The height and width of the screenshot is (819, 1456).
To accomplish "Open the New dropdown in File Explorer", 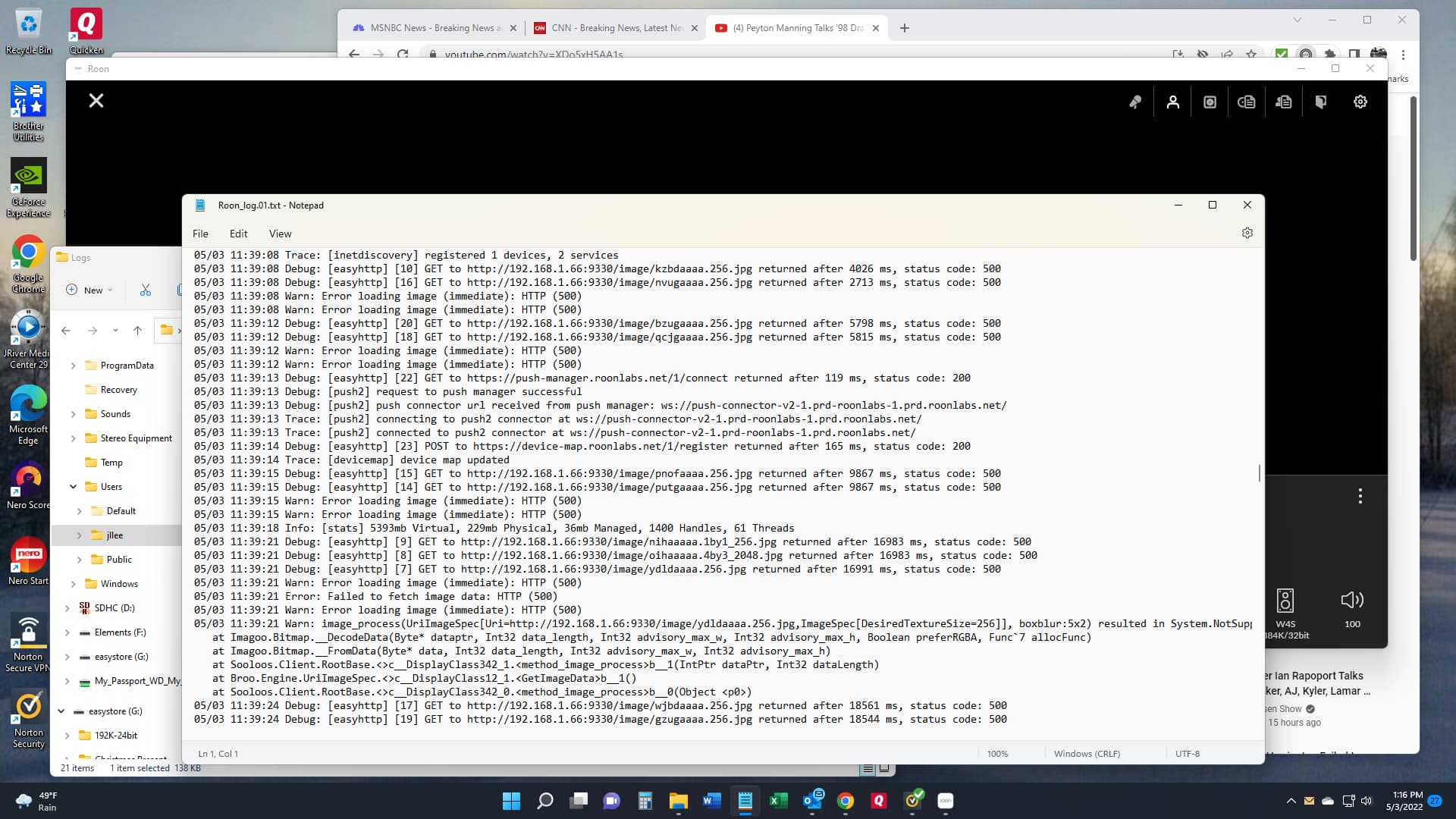I will pos(89,290).
